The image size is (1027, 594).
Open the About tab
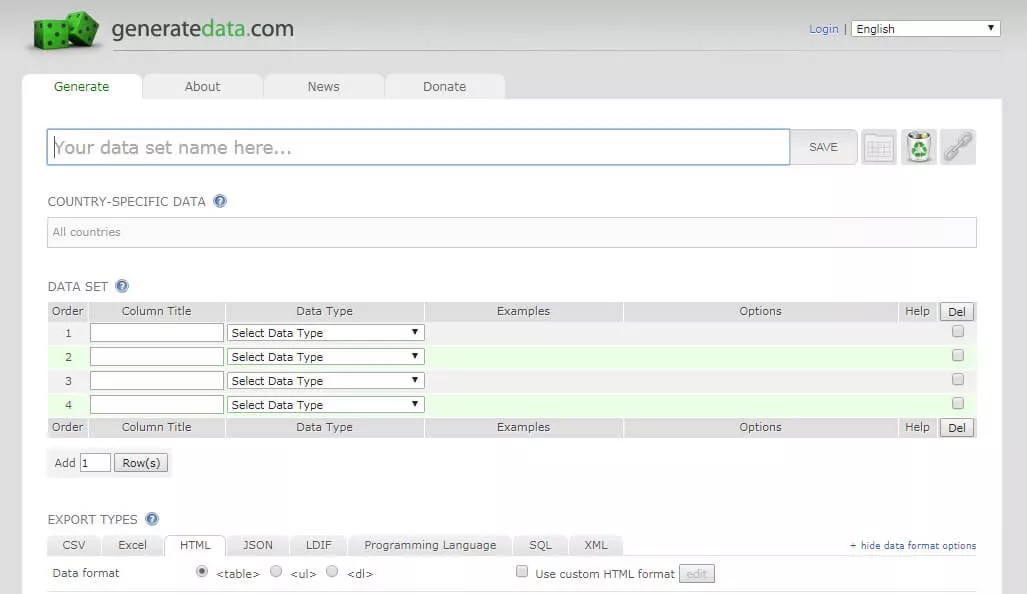(202, 86)
